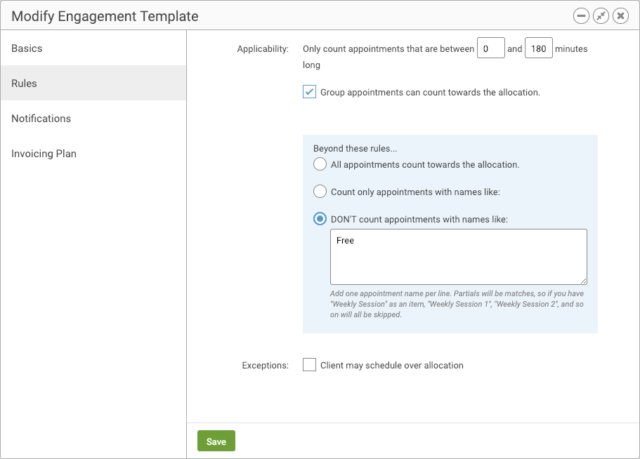Click the Save button
The height and width of the screenshot is (459, 640).
pos(216,441)
